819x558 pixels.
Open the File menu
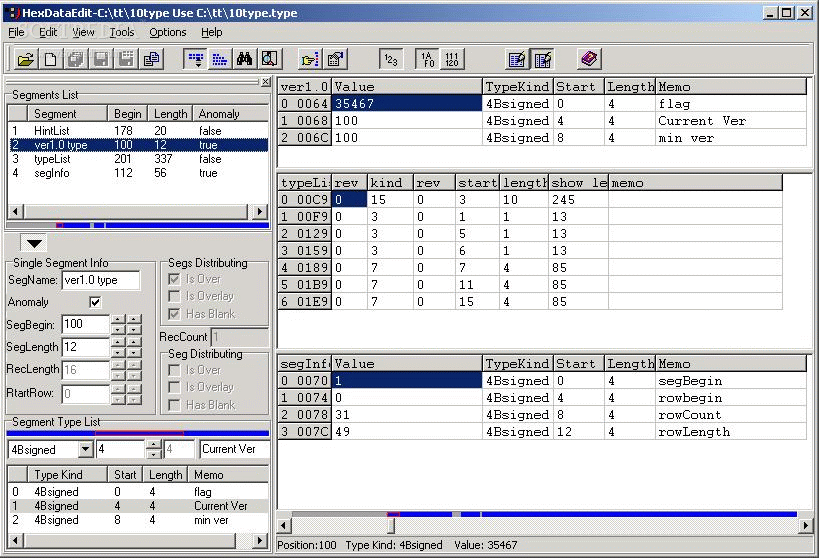(16, 32)
